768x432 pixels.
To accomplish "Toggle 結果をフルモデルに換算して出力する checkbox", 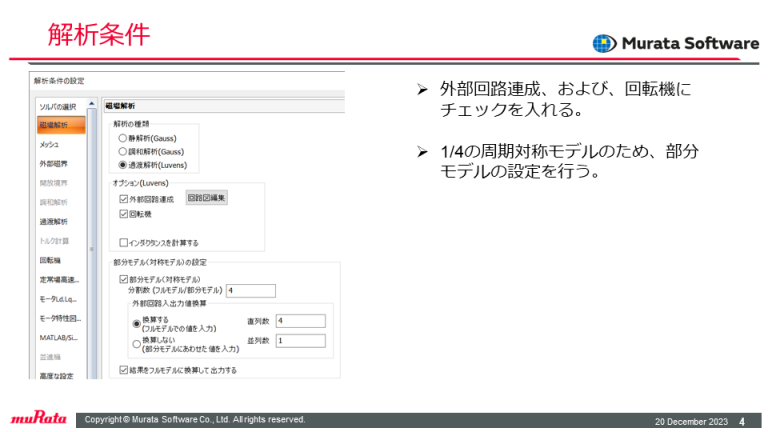I will pyautogui.click(x=124, y=369).
